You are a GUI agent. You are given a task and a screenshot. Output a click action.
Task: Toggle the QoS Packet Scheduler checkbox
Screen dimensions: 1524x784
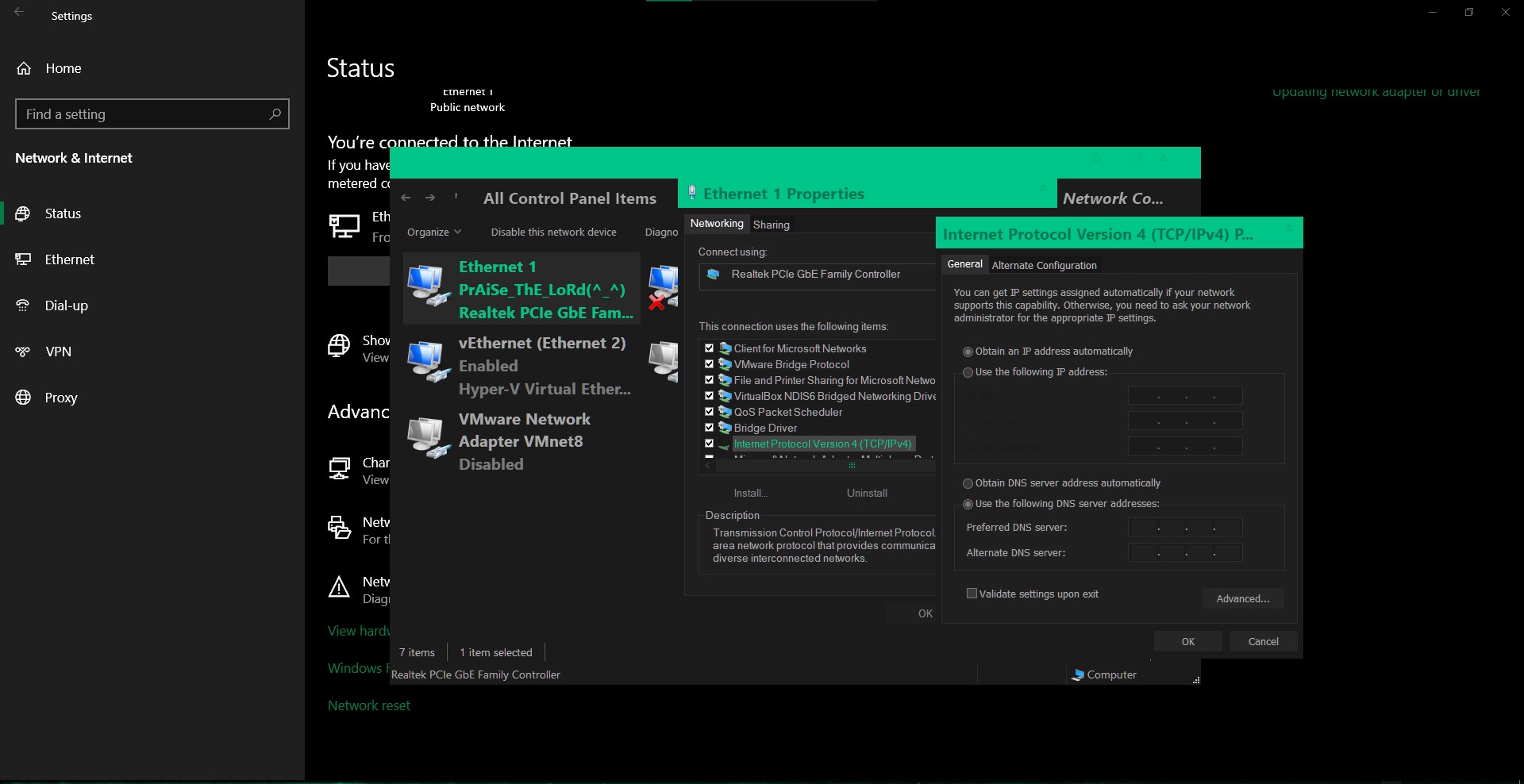709,411
